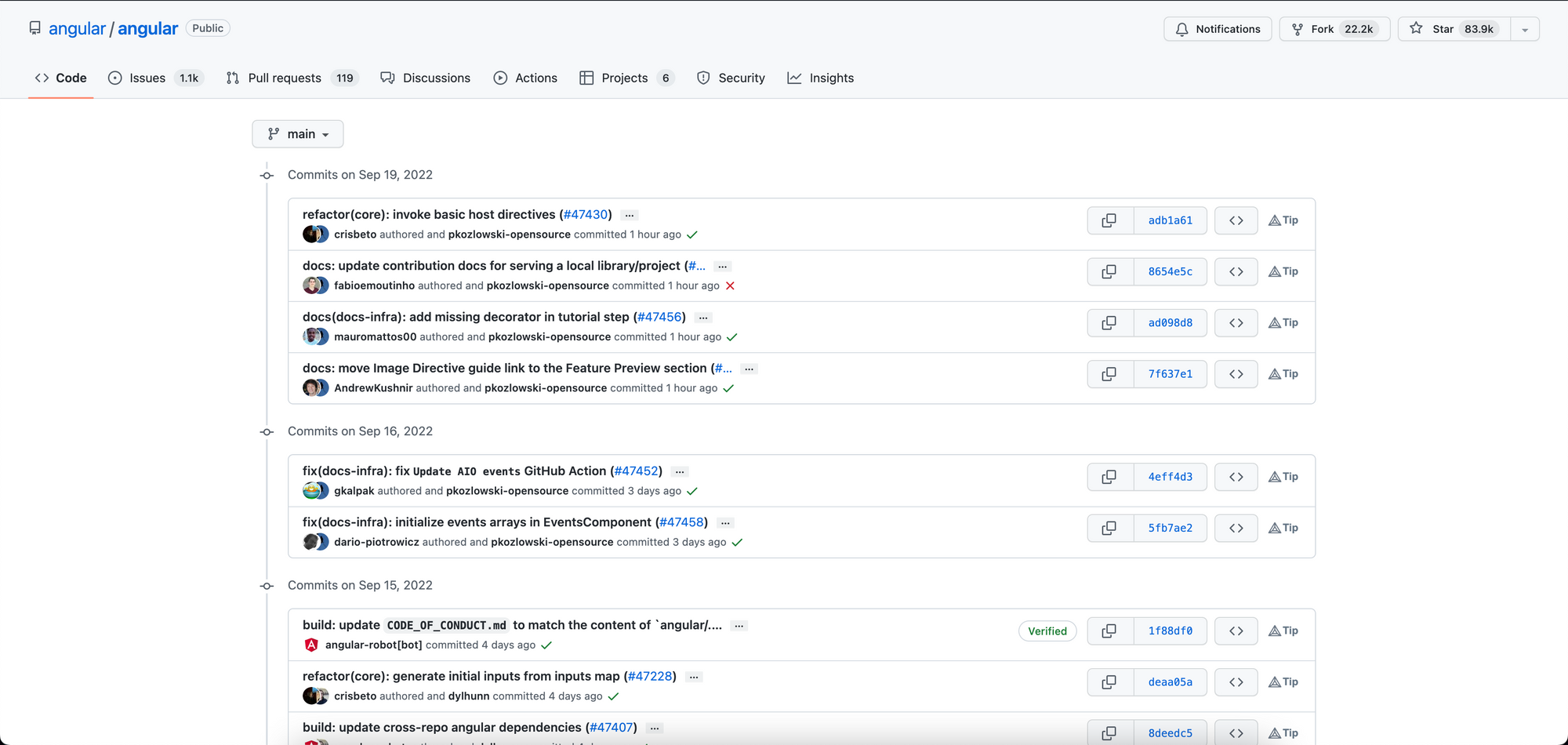The image size is (1568, 745).
Task: Expand description of invoke basic host directives commit
Action: point(630,215)
